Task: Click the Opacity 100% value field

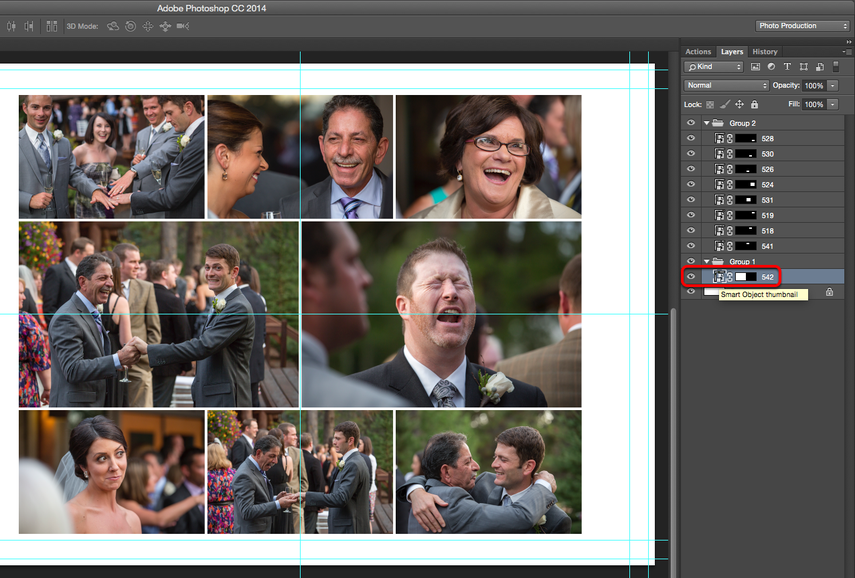Action: click(814, 86)
